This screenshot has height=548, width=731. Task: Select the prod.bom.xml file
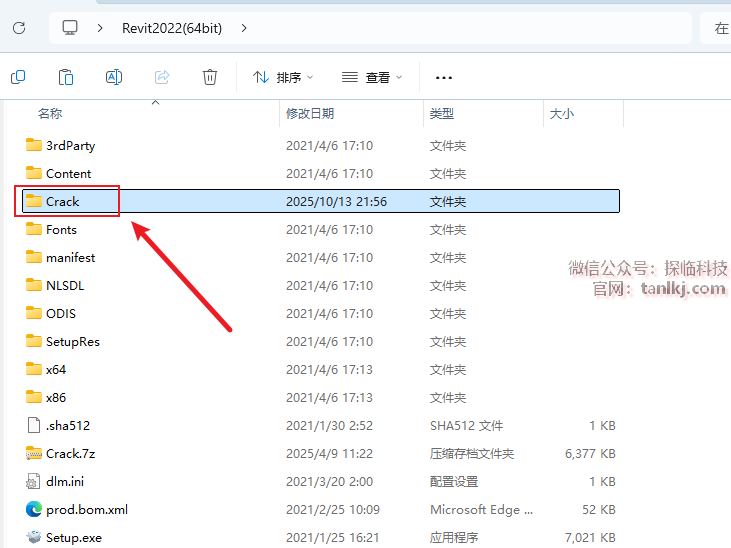point(86,509)
